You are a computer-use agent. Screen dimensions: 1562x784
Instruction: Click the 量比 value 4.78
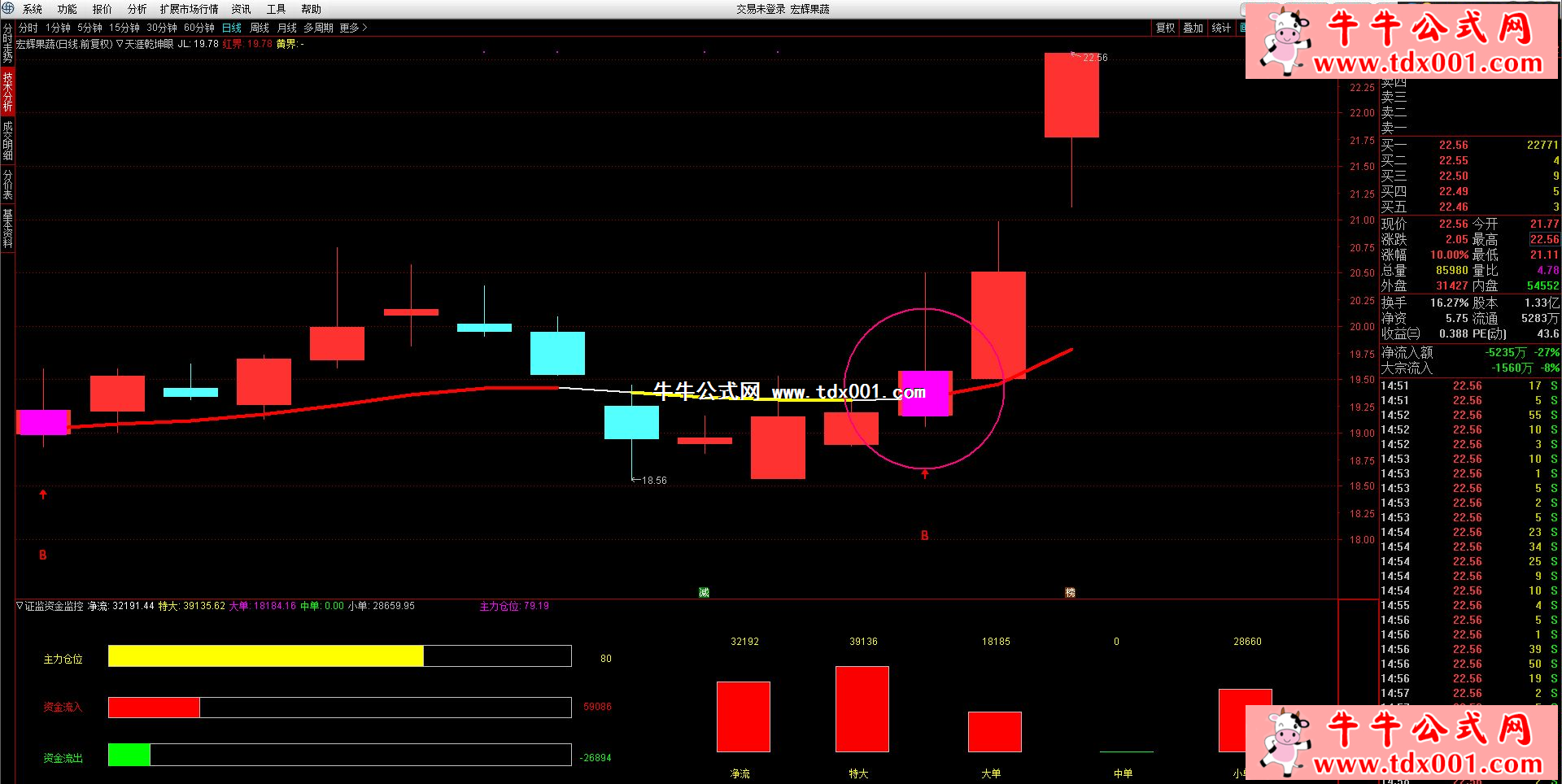pos(1548,270)
